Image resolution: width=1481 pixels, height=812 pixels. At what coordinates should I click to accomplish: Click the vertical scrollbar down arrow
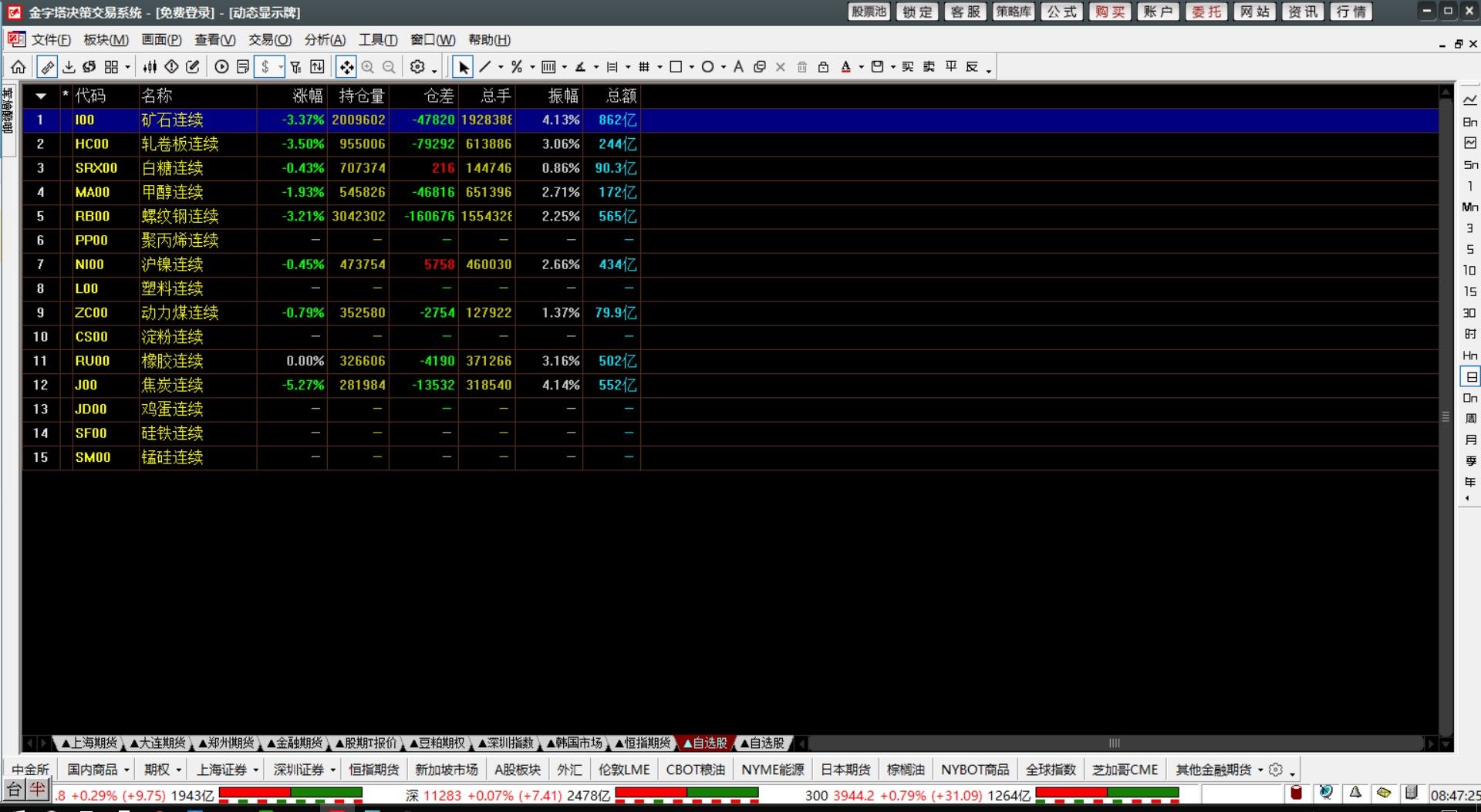[x=1446, y=743]
